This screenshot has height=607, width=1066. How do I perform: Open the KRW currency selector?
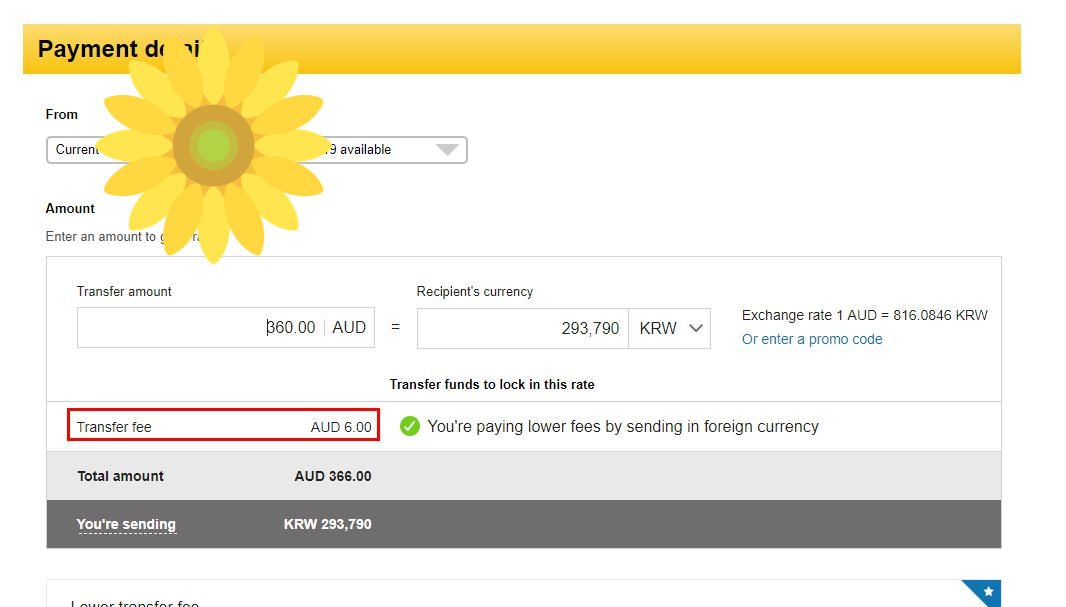point(670,328)
